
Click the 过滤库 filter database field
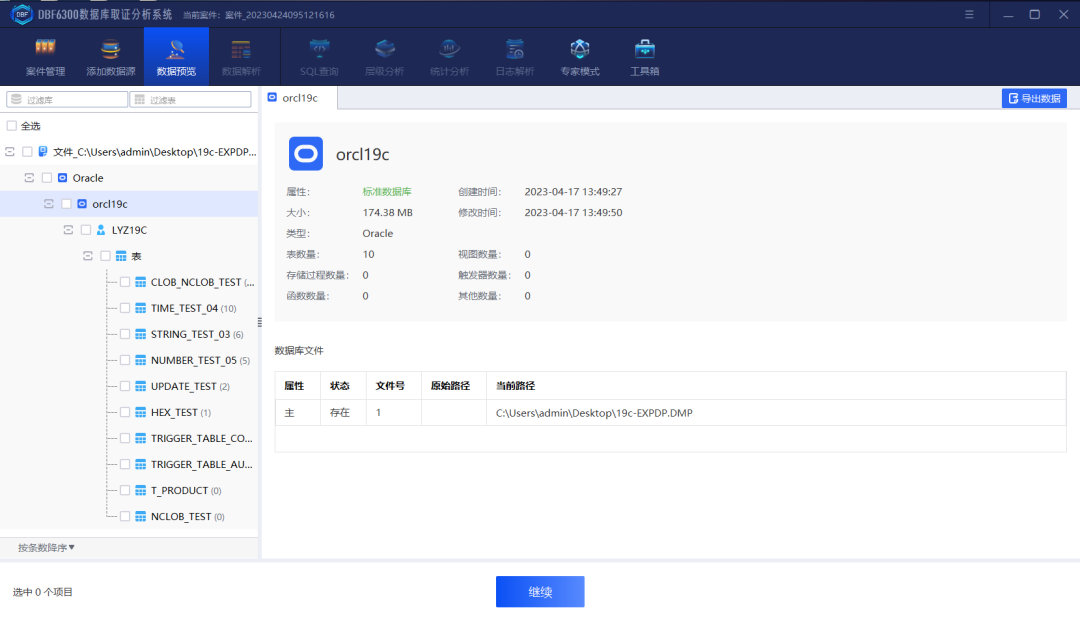(67, 100)
